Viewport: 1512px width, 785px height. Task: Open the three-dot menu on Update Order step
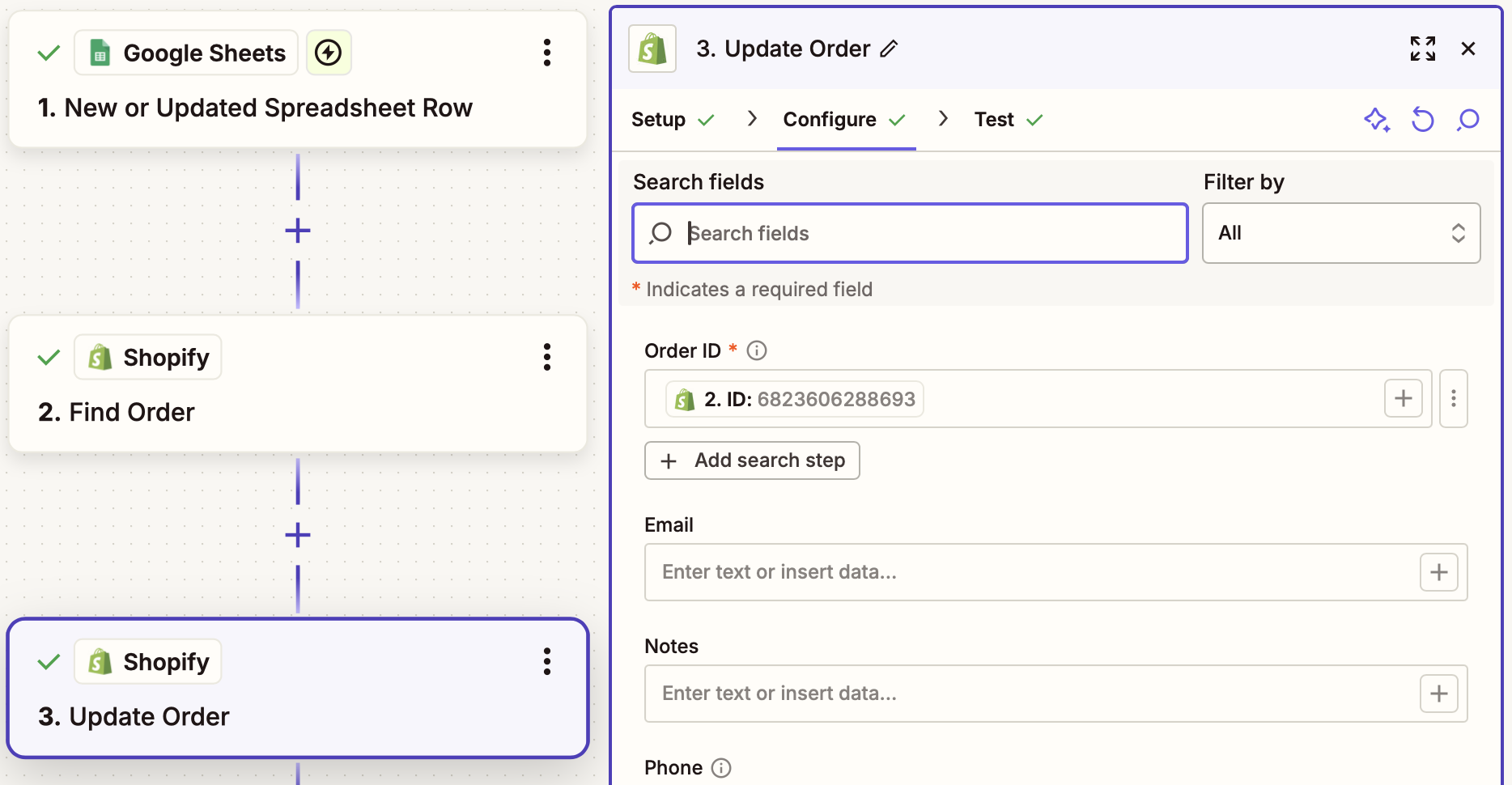pos(547,661)
